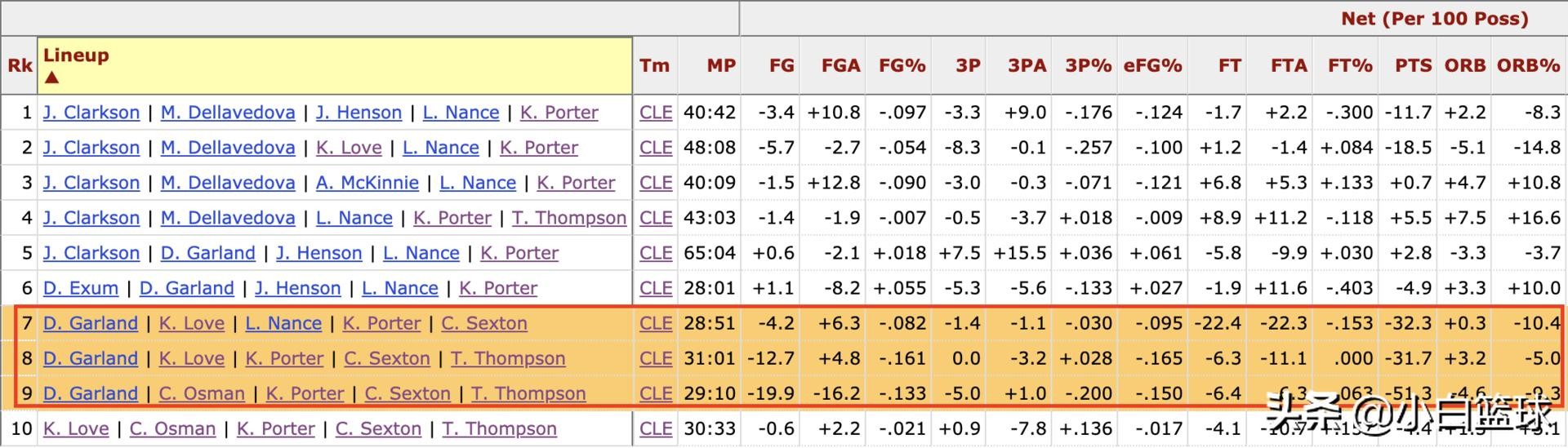Open A. McKinnie's player link
This screenshot has height=448, width=1568.
click(x=367, y=183)
